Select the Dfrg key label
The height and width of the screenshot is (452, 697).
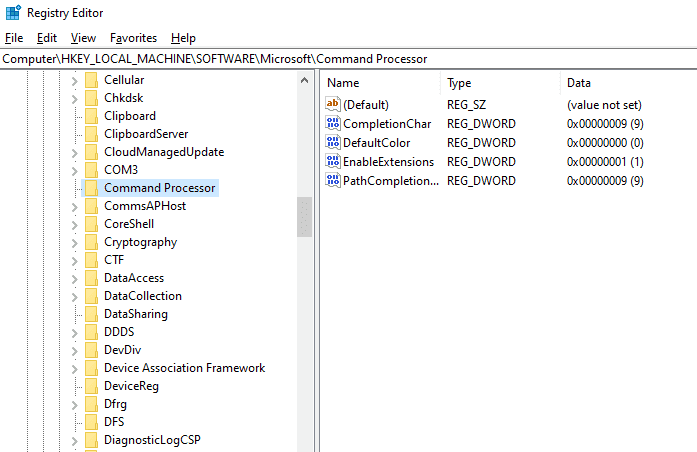click(116, 404)
